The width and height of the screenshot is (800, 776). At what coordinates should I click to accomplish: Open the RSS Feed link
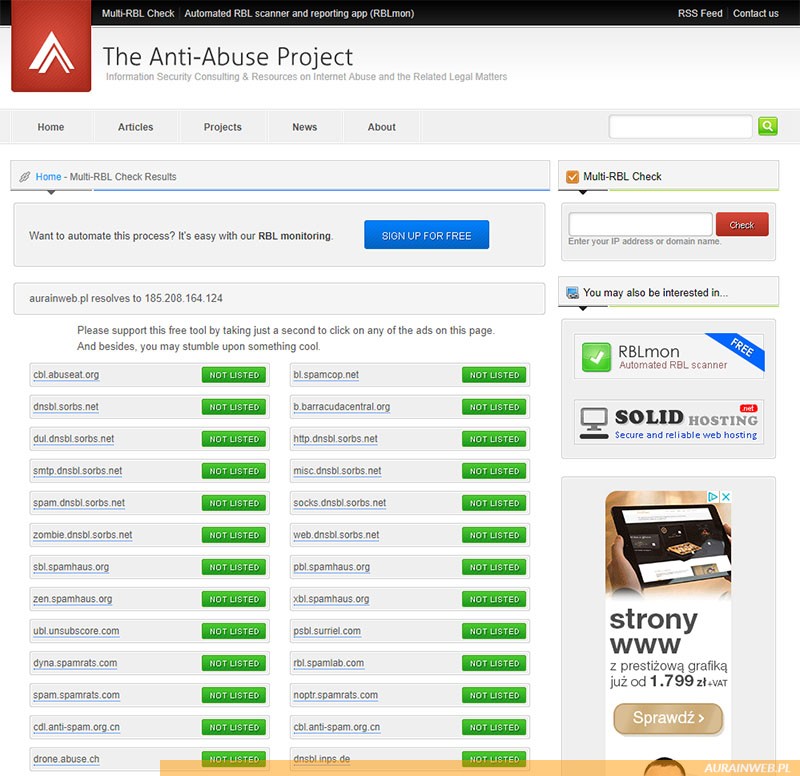click(700, 13)
